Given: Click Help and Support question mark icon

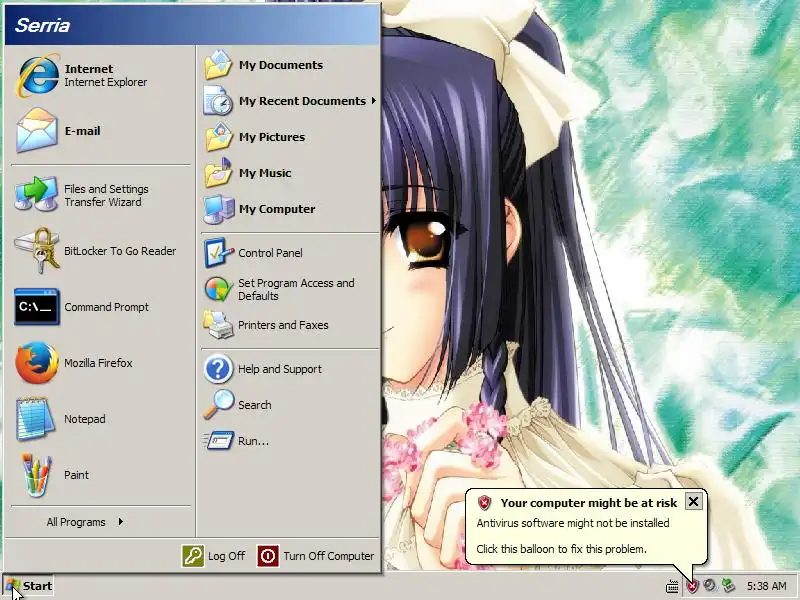Looking at the screenshot, I should coord(218,369).
